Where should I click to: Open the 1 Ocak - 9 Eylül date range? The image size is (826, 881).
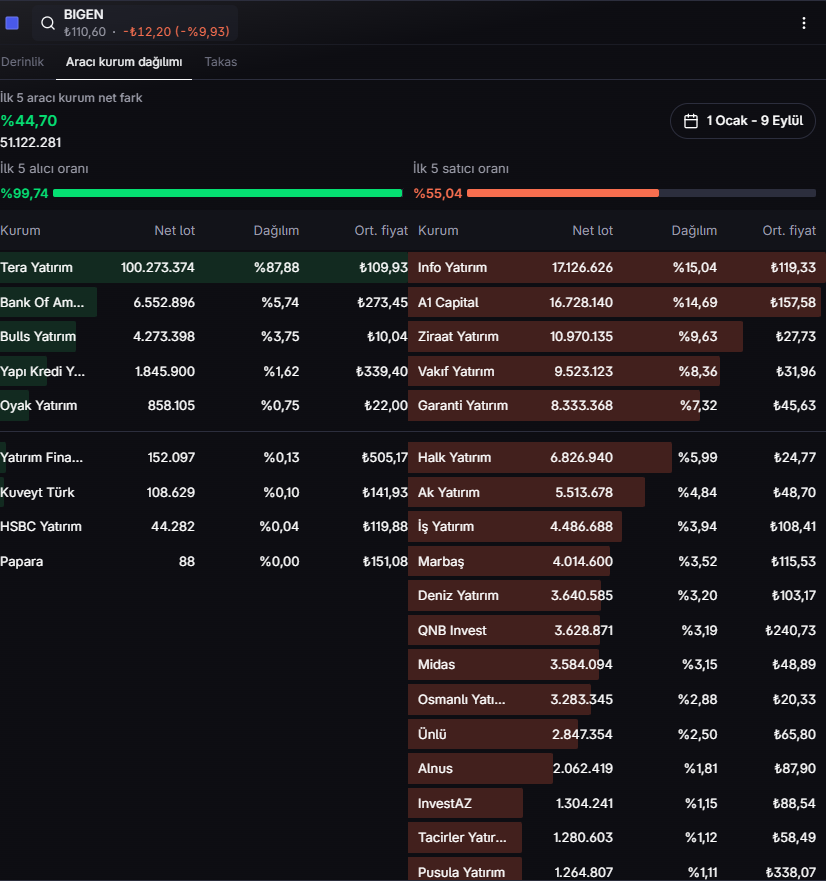coord(742,121)
